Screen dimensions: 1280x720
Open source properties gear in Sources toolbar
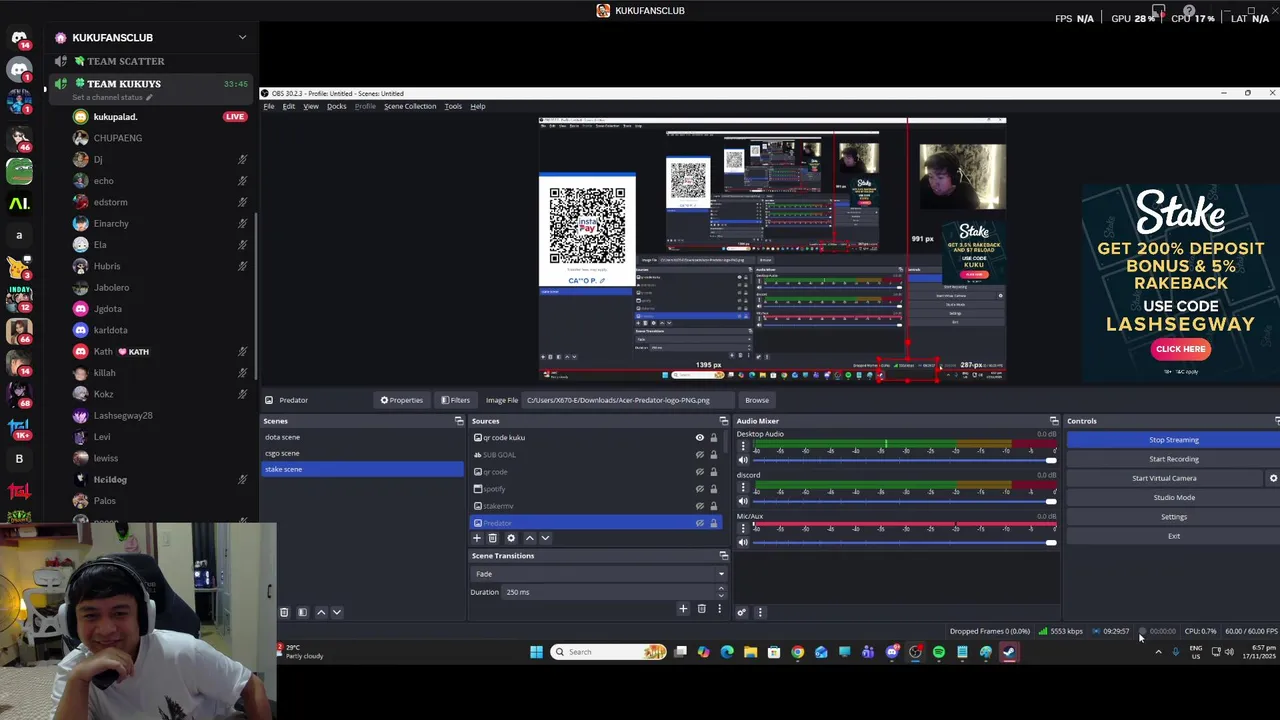pyautogui.click(x=511, y=538)
